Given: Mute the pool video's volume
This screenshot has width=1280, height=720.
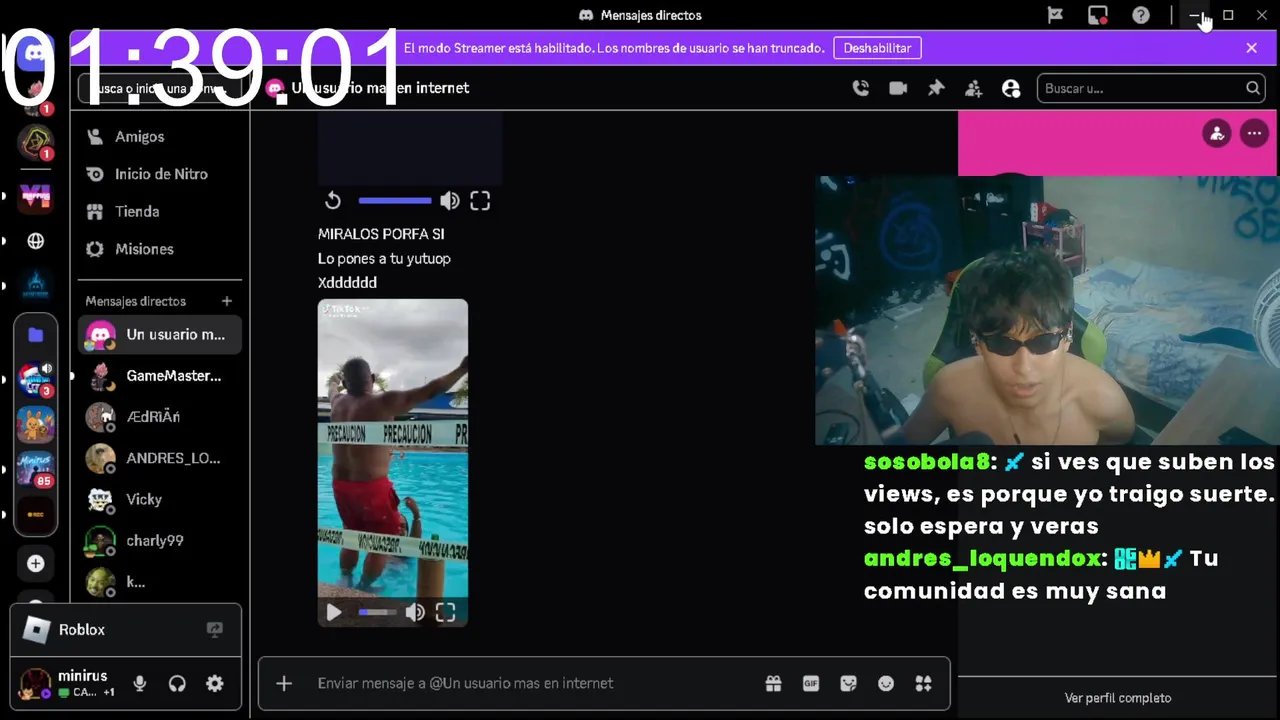Looking at the screenshot, I should (x=415, y=612).
